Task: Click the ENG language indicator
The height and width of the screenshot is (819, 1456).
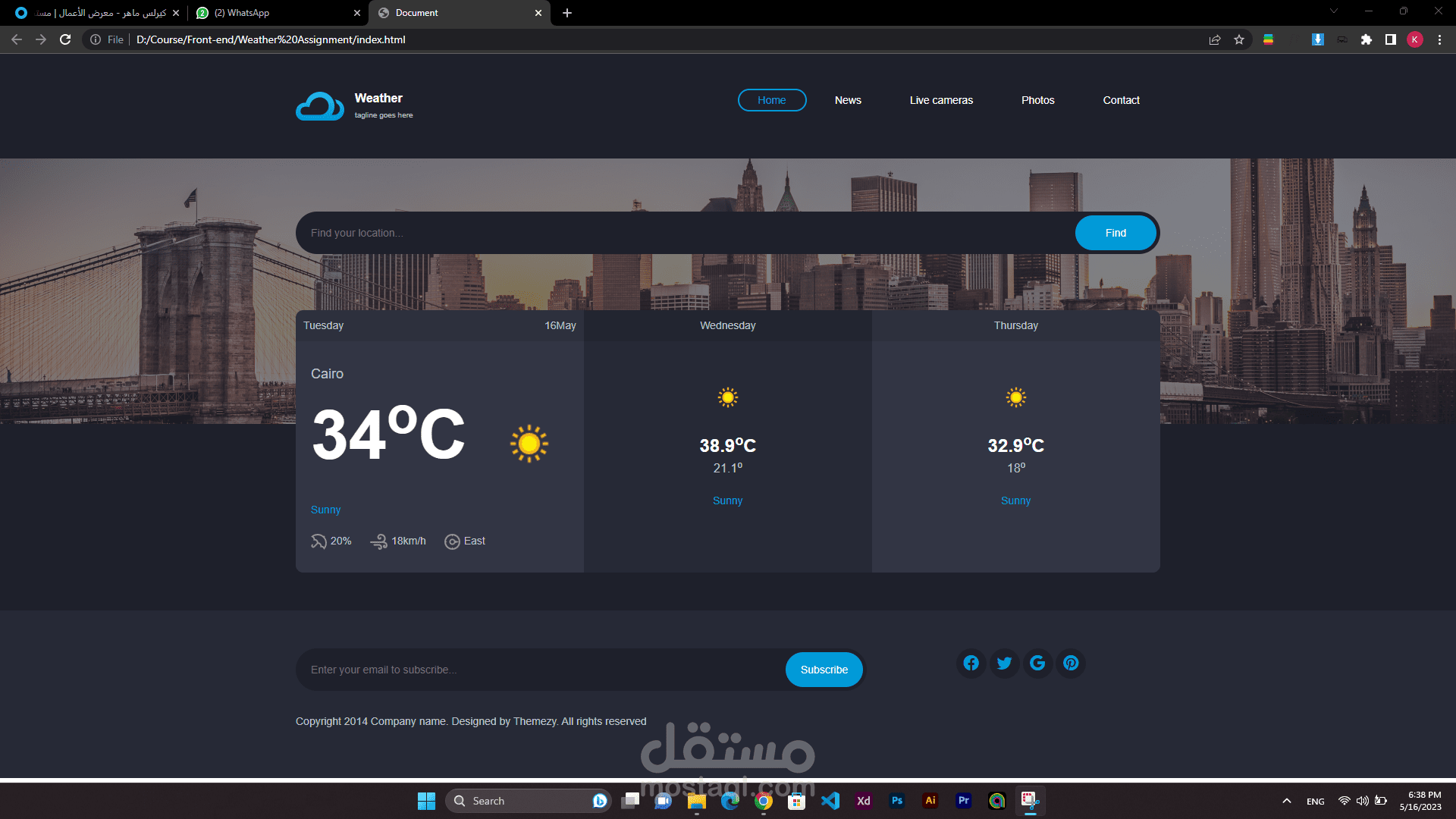Action: click(1316, 802)
